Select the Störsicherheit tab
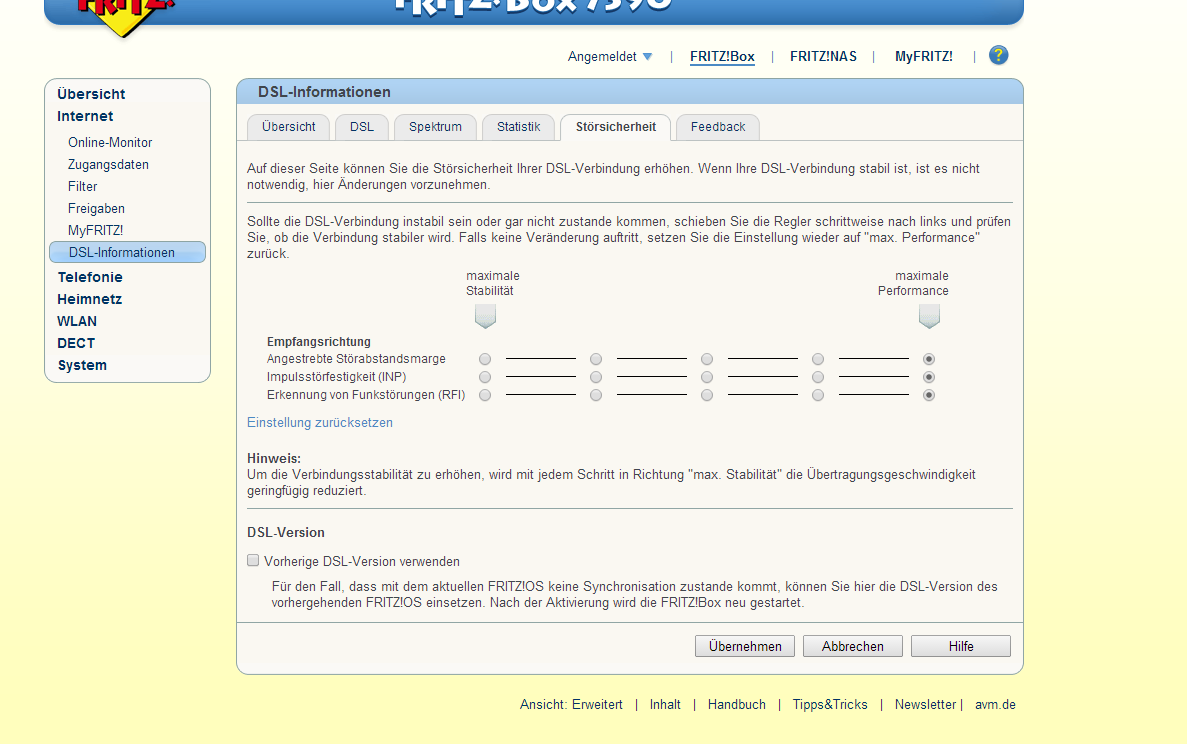The height and width of the screenshot is (744, 1187). pos(615,127)
